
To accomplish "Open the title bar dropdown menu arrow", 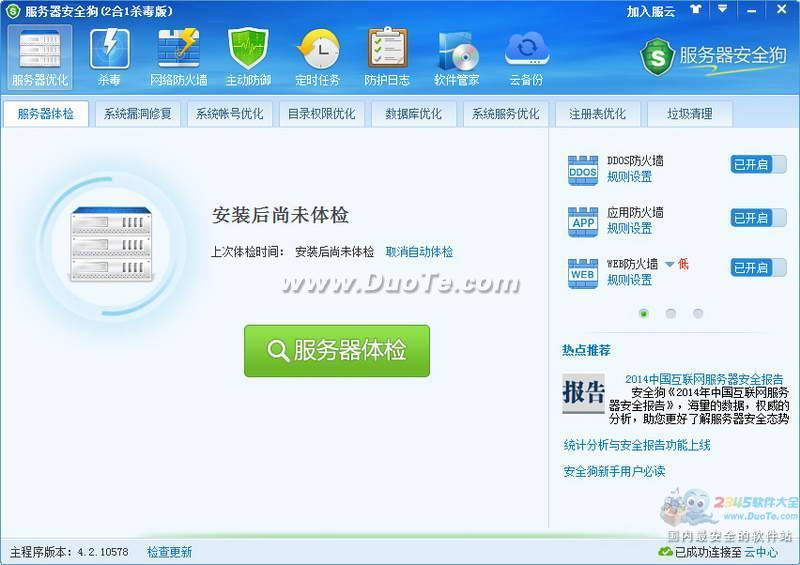I will pyautogui.click(x=722, y=9).
